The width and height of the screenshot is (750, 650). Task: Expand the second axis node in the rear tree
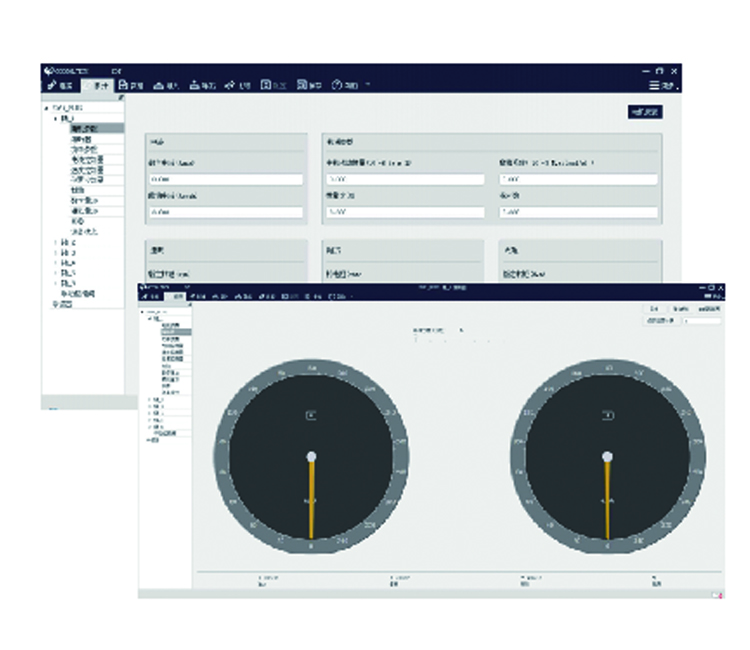coord(56,242)
